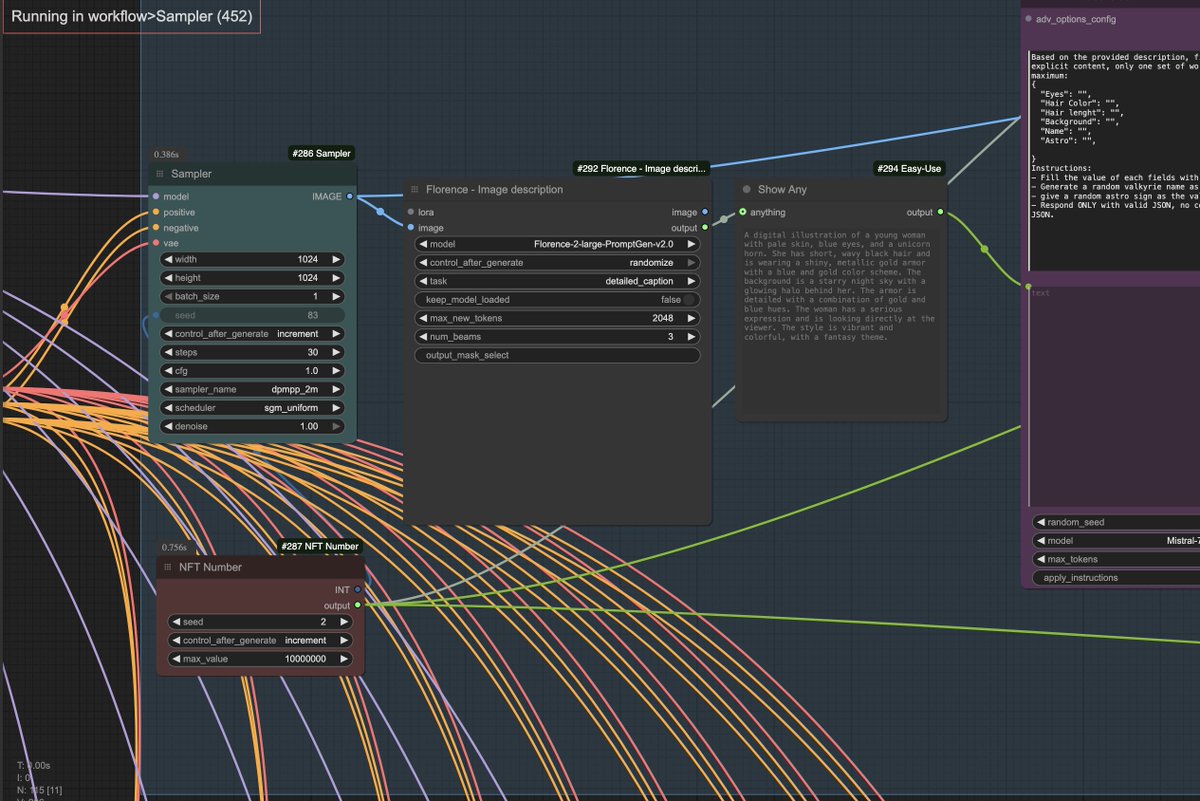Click the Sampler model input port
1200x801 pixels.
(156, 197)
